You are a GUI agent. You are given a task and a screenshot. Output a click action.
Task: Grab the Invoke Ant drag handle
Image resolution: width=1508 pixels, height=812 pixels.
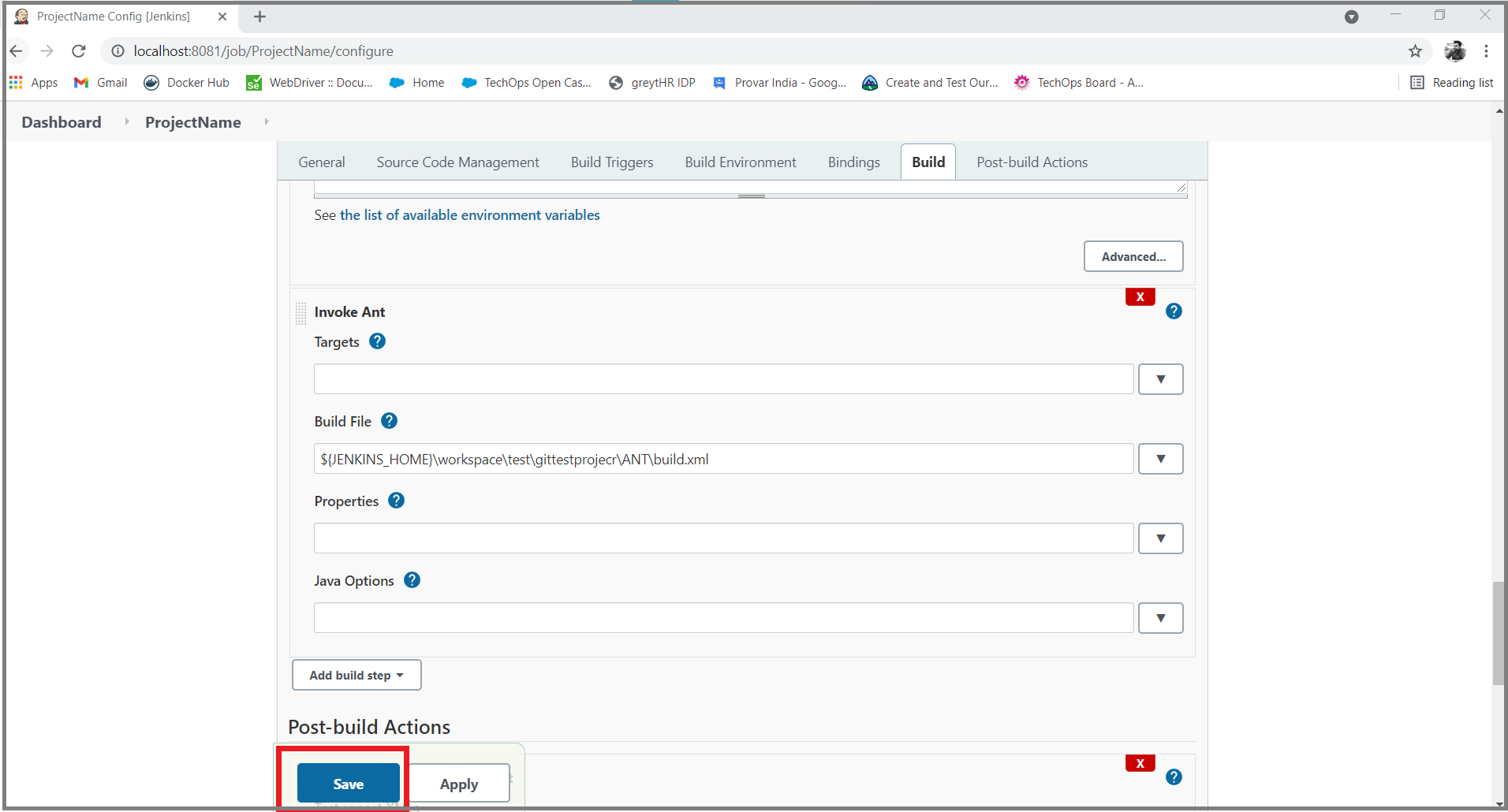click(x=300, y=313)
